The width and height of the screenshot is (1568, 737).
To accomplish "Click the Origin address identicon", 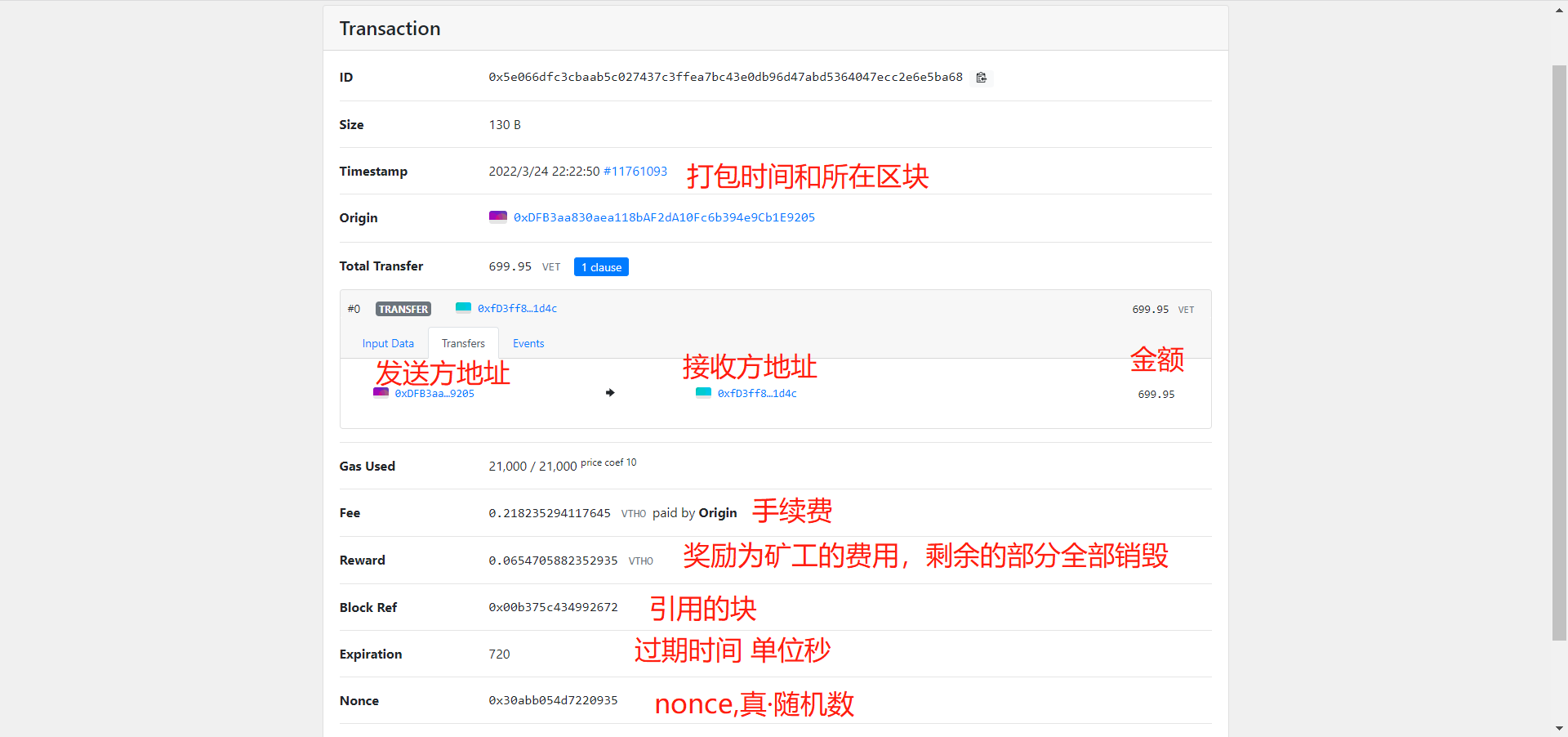I will (498, 217).
